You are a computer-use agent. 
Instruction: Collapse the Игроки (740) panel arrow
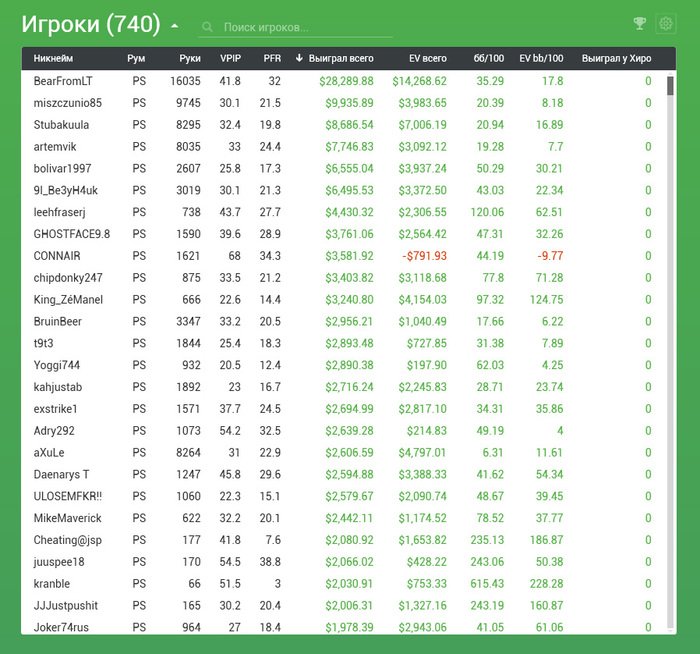(x=175, y=26)
